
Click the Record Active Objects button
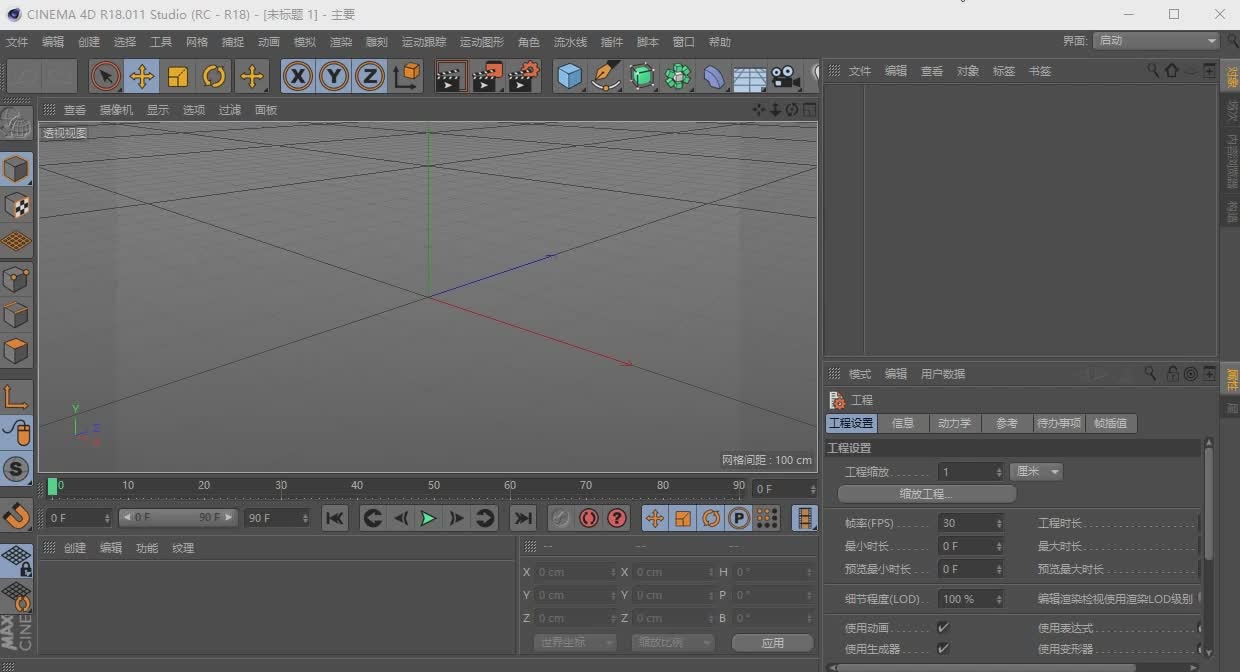pyautogui.click(x=560, y=518)
